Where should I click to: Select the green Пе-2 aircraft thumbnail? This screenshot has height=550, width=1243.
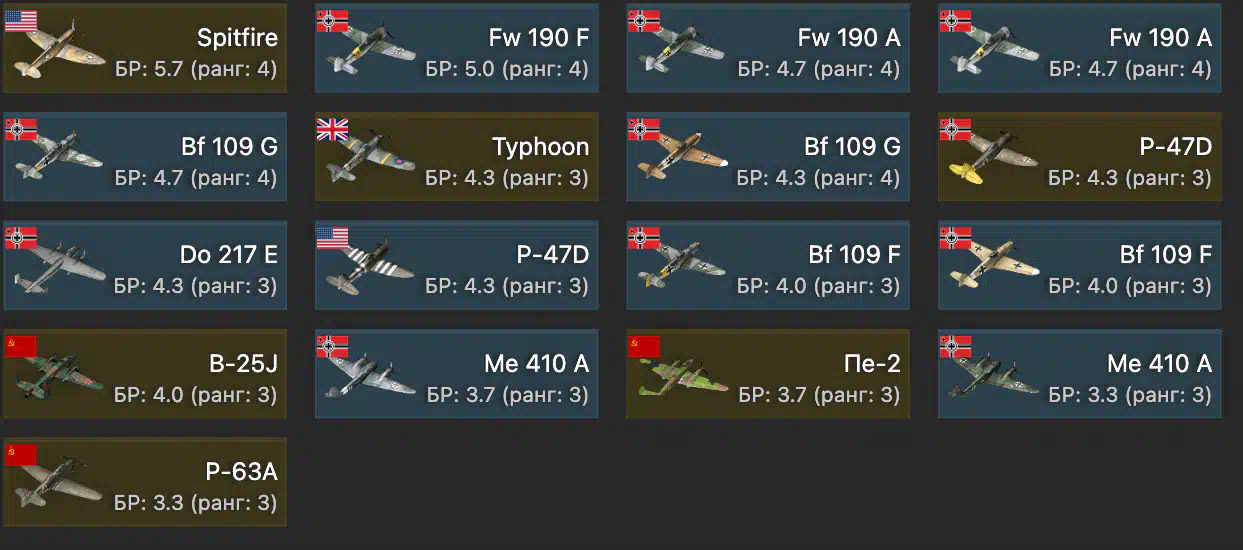coord(682,376)
